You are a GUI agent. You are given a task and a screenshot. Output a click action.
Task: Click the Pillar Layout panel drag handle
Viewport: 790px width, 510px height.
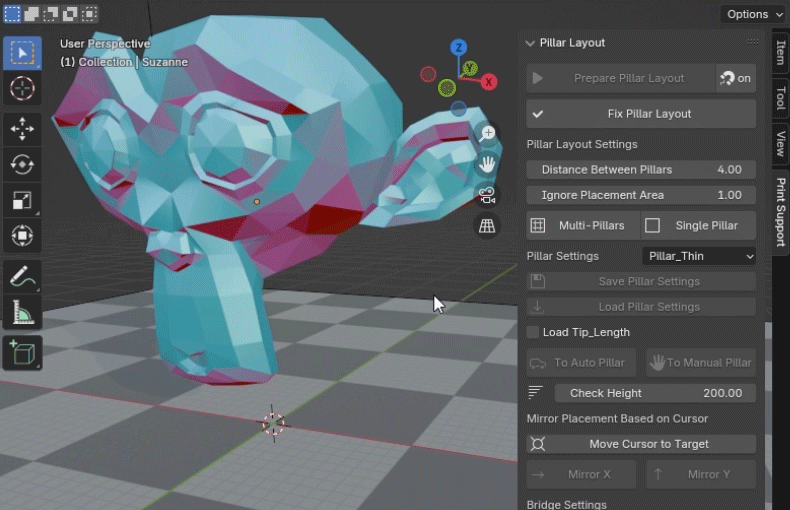click(753, 42)
